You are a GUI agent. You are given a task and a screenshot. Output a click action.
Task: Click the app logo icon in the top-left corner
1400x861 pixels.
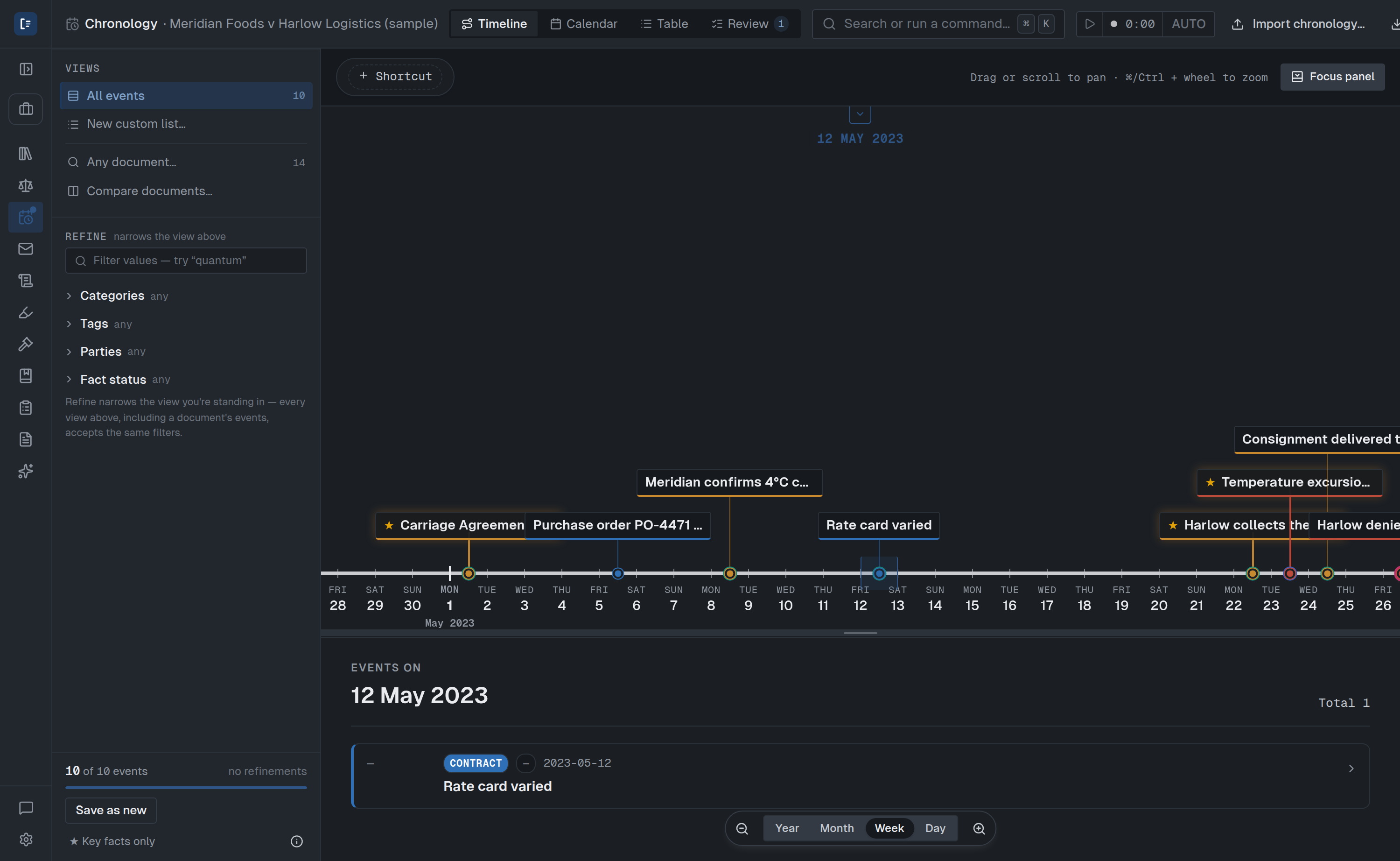tap(25, 23)
